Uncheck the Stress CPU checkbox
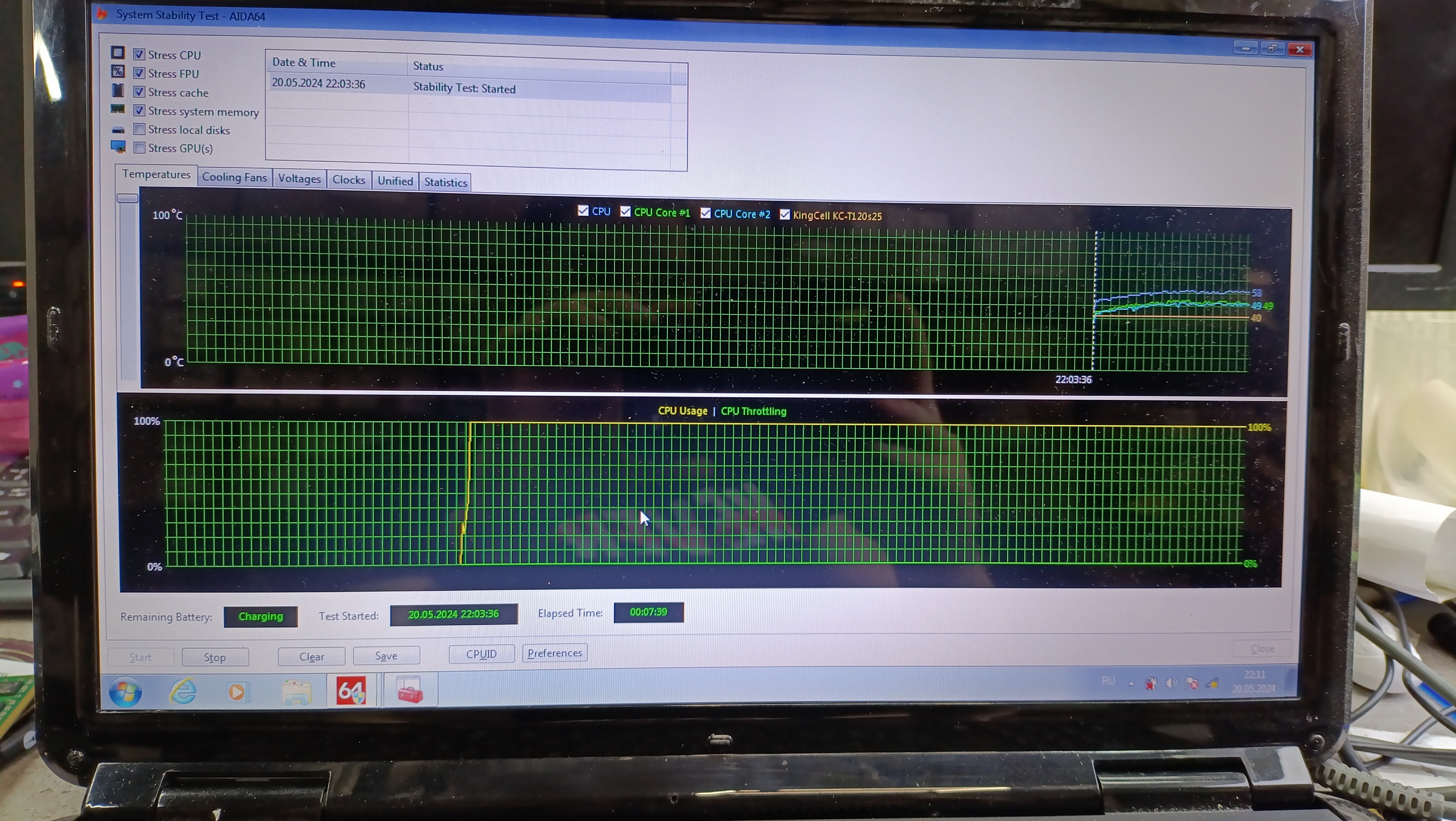The image size is (1456, 821). coord(139,54)
